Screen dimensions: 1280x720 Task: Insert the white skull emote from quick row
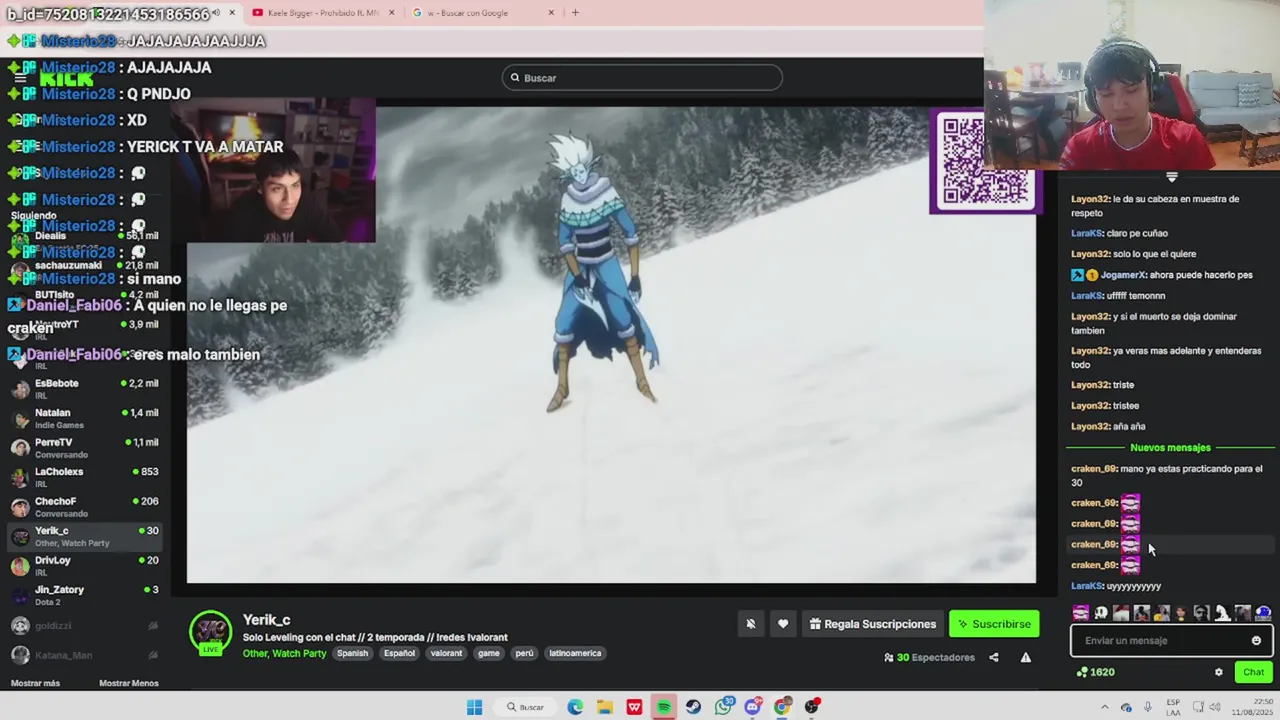point(1101,613)
